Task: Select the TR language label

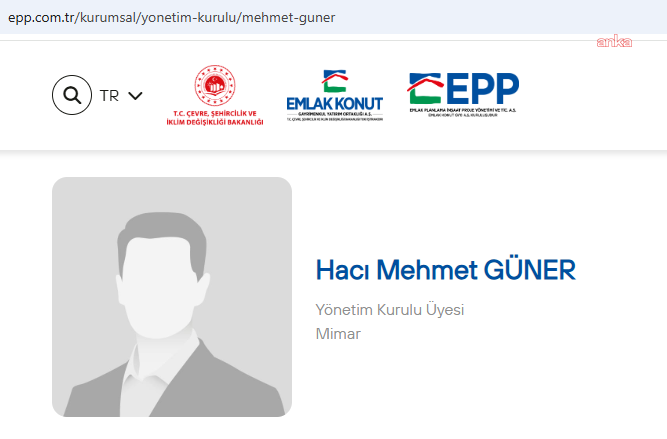Action: click(109, 96)
